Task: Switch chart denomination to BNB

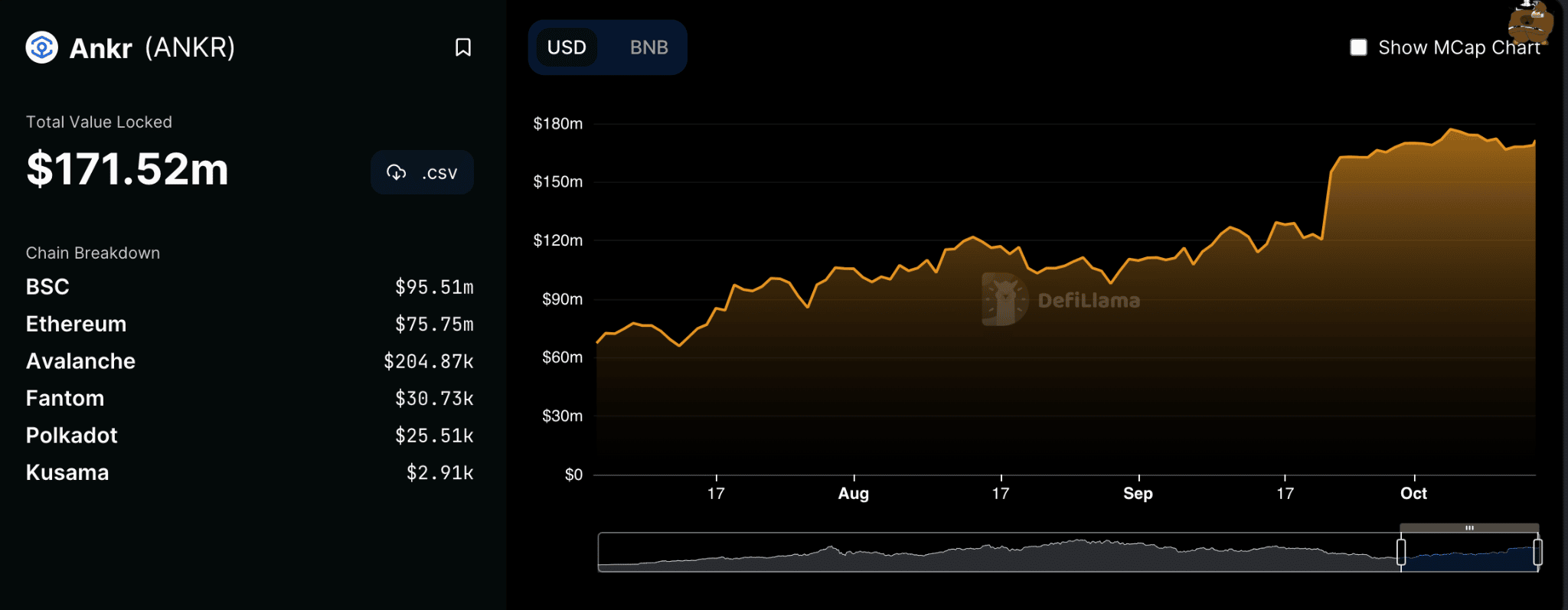Action: (x=649, y=47)
